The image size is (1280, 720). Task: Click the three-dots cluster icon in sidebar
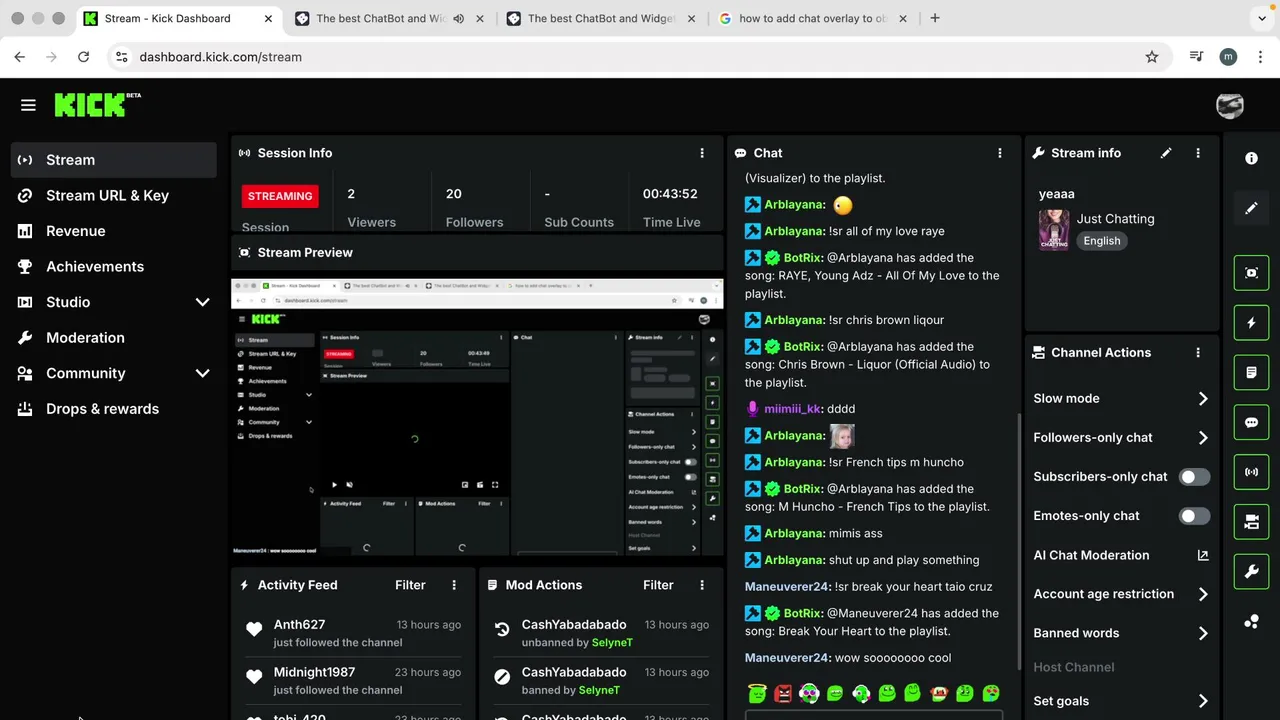(x=1251, y=622)
